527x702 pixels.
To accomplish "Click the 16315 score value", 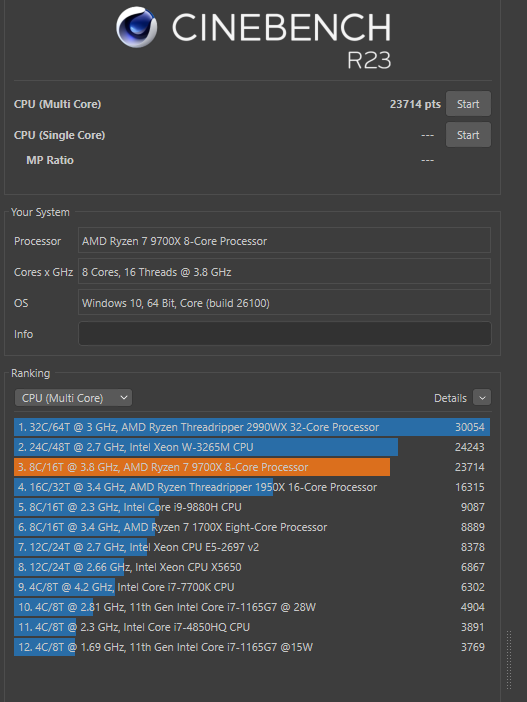I will coord(470,487).
